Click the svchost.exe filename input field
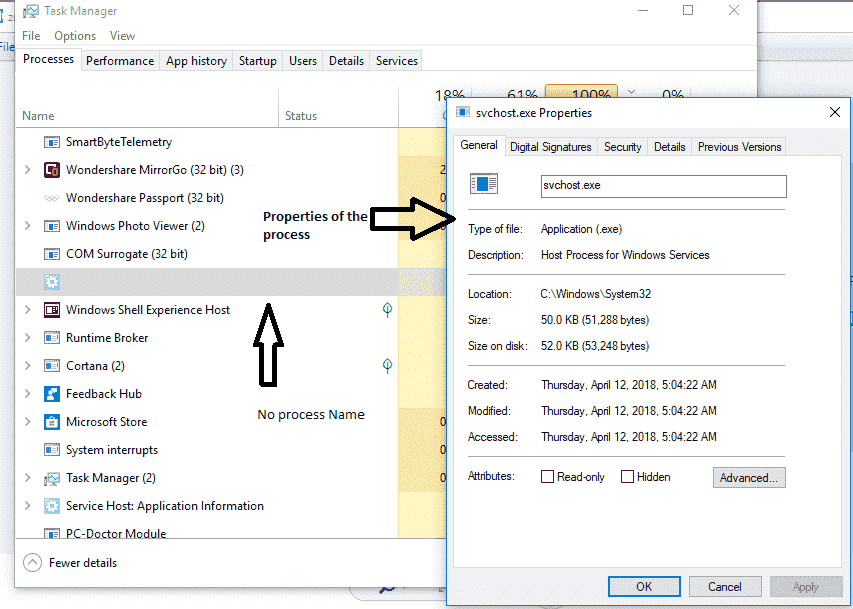853x609 pixels. pos(664,186)
